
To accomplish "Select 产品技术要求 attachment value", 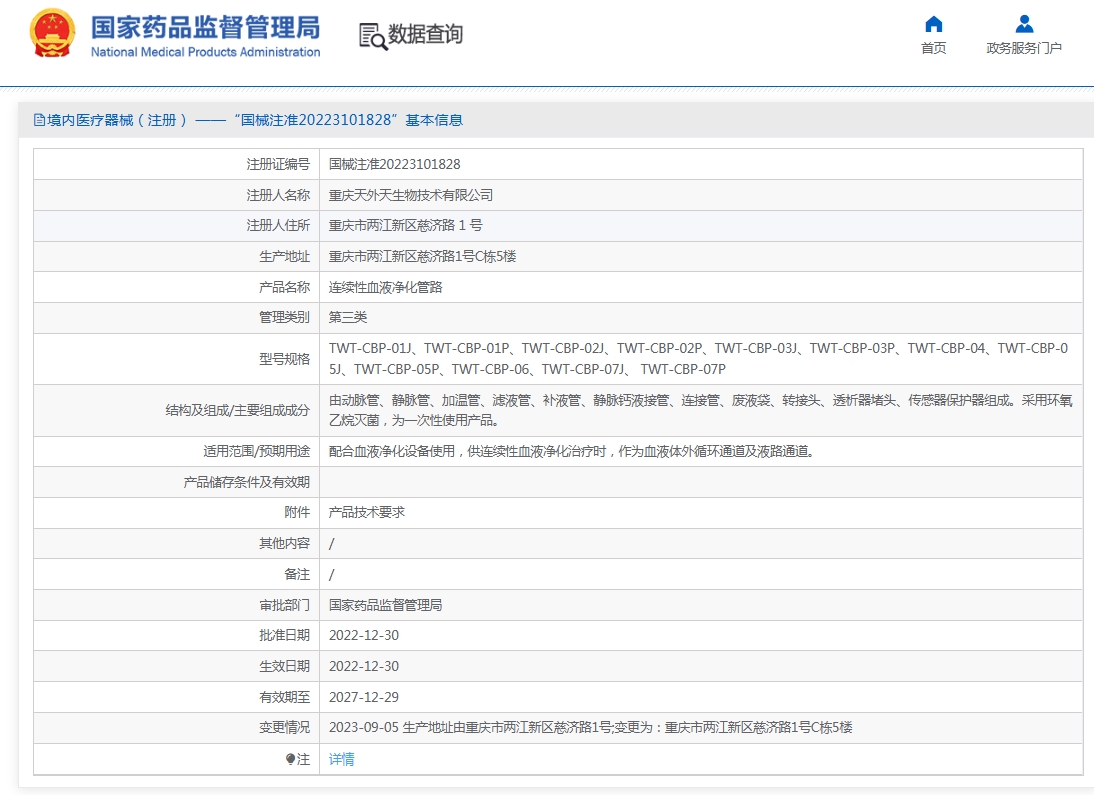I will (366, 512).
